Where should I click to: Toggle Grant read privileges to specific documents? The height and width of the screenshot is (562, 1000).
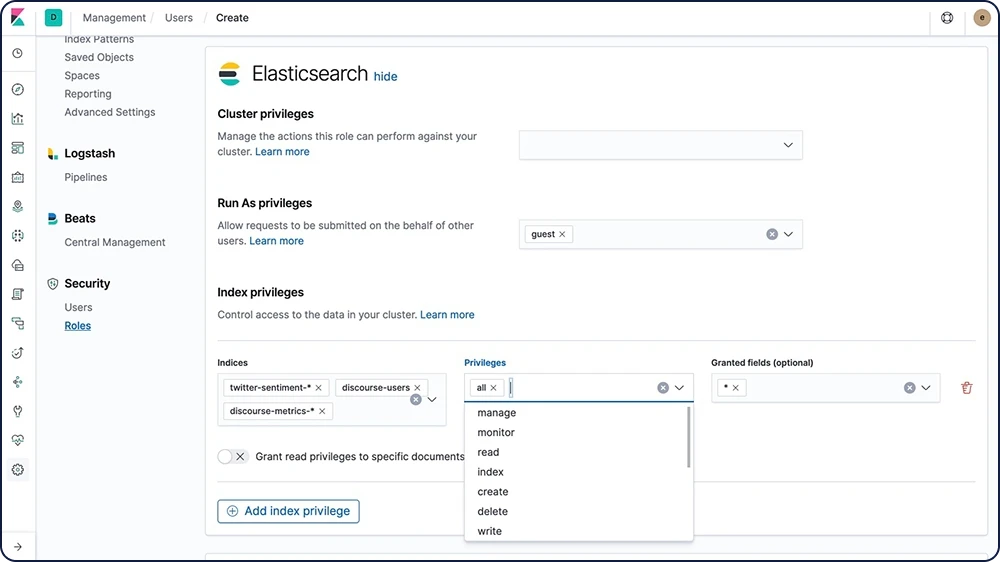(x=232, y=456)
